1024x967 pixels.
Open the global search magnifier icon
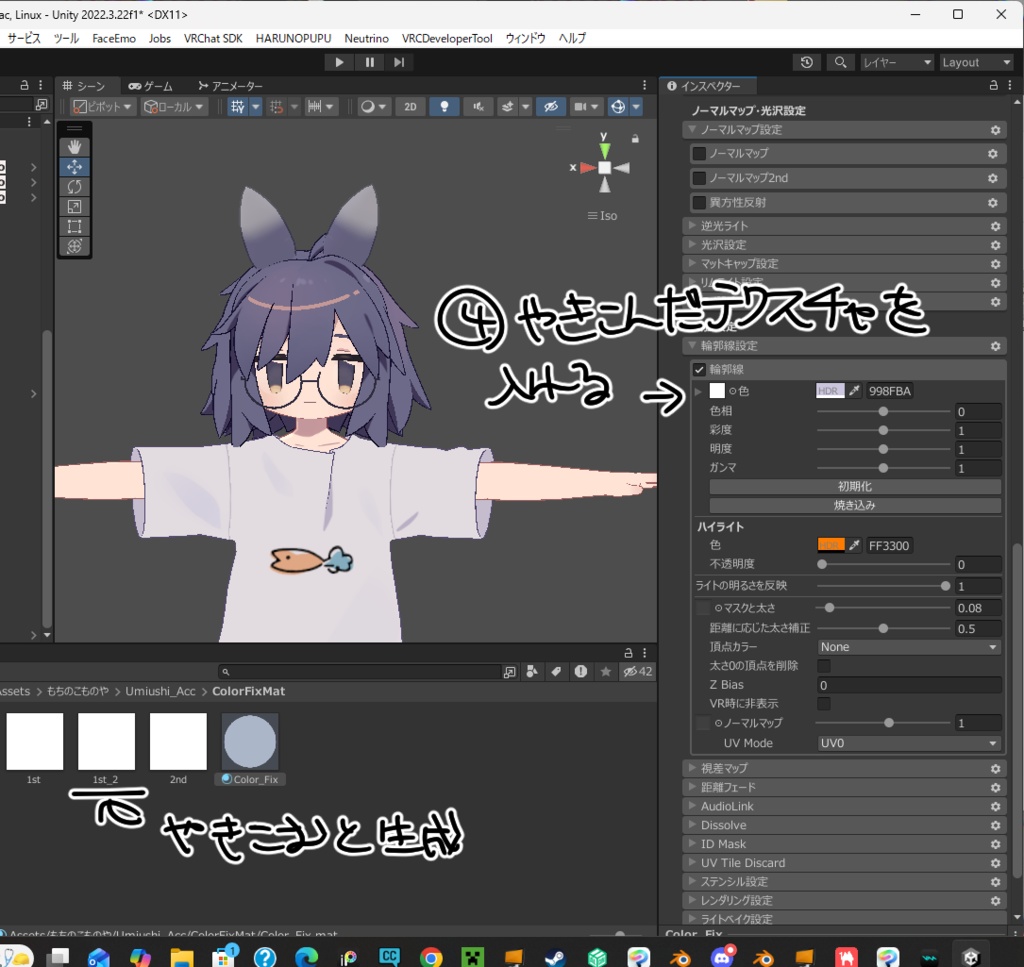(840, 62)
